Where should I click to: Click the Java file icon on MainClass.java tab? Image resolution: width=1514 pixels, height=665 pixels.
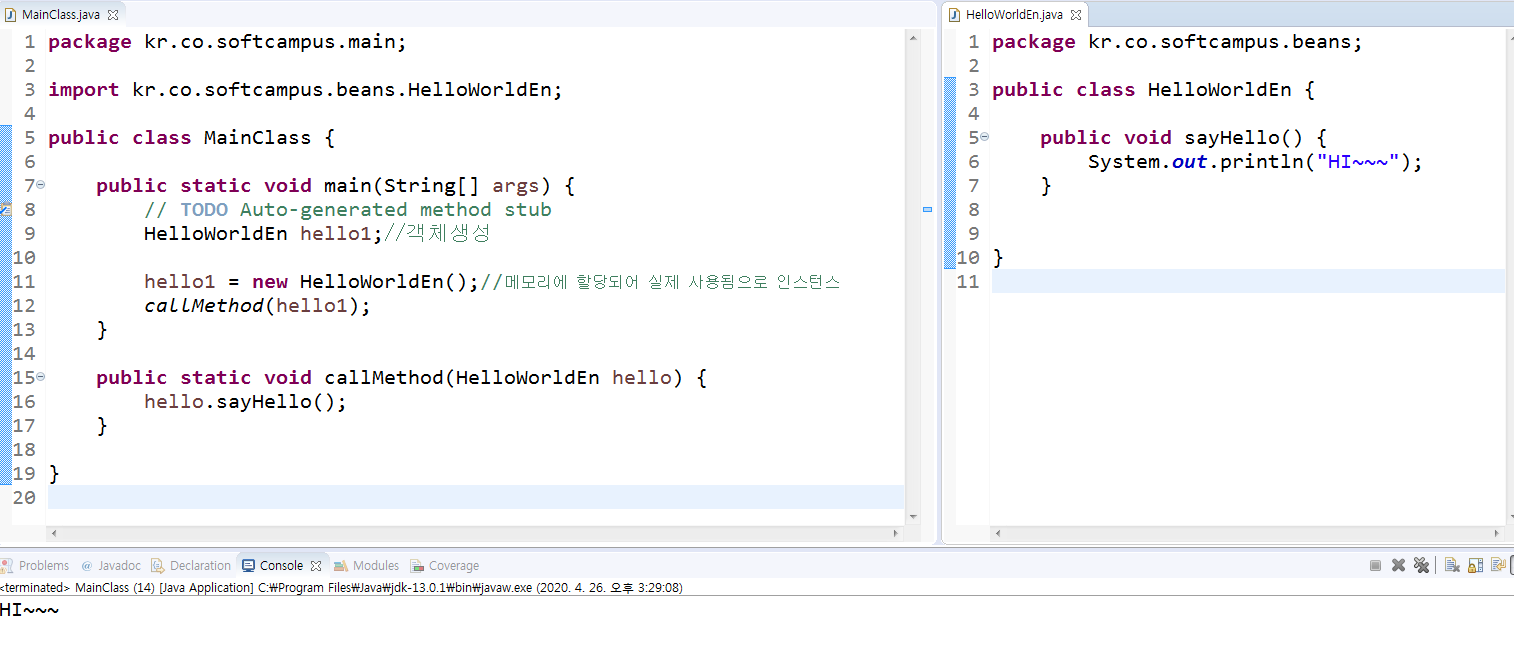11,15
